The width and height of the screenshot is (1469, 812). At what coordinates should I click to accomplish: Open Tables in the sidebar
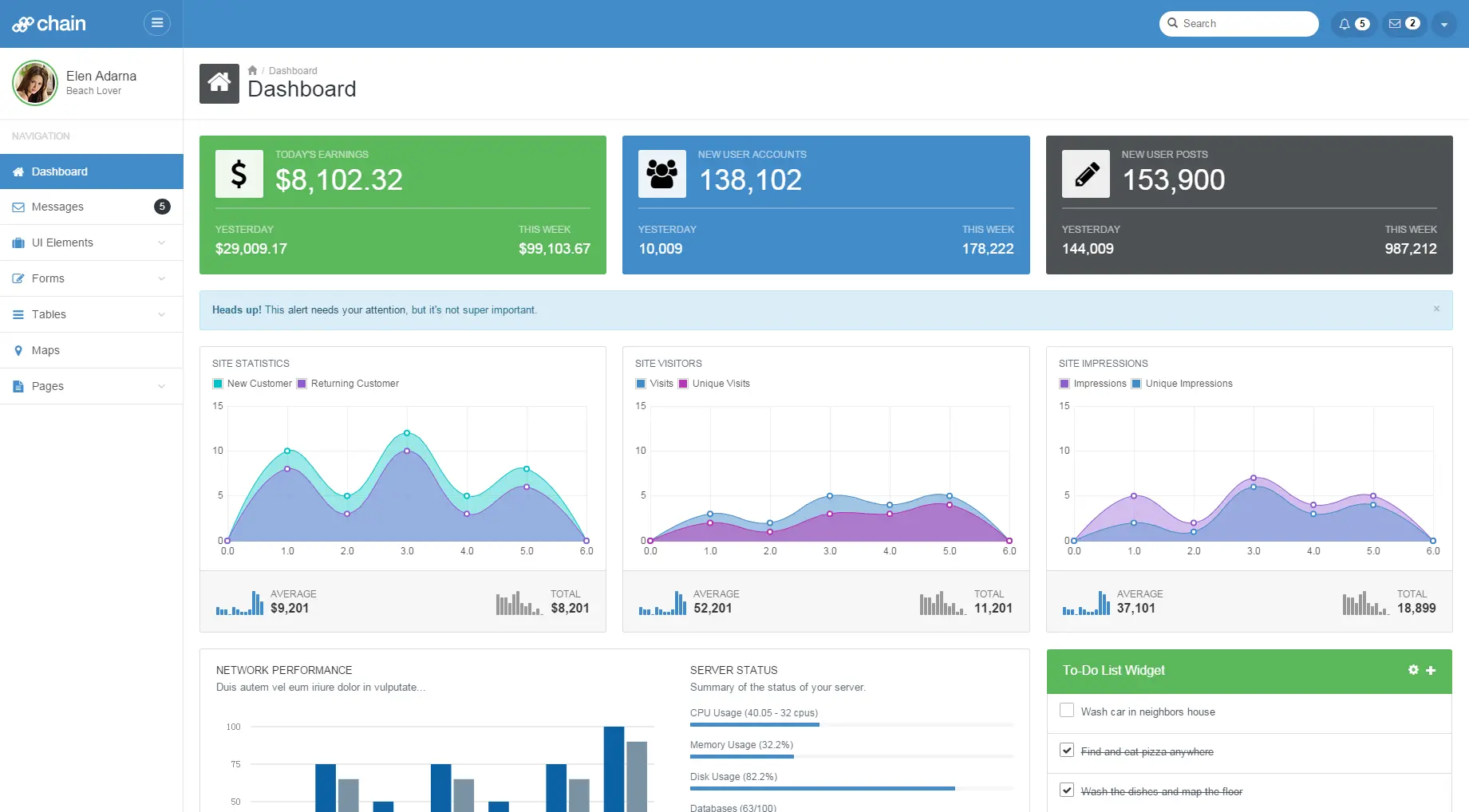pyautogui.click(x=92, y=314)
